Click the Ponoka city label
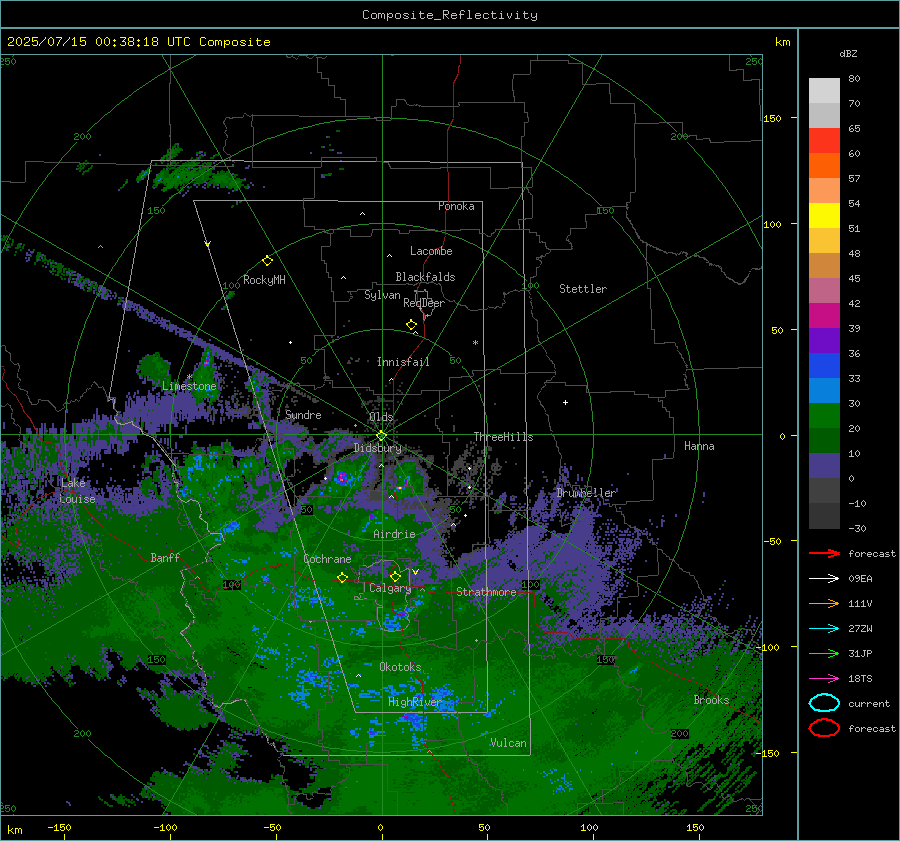The width and height of the screenshot is (900, 841). (x=456, y=206)
